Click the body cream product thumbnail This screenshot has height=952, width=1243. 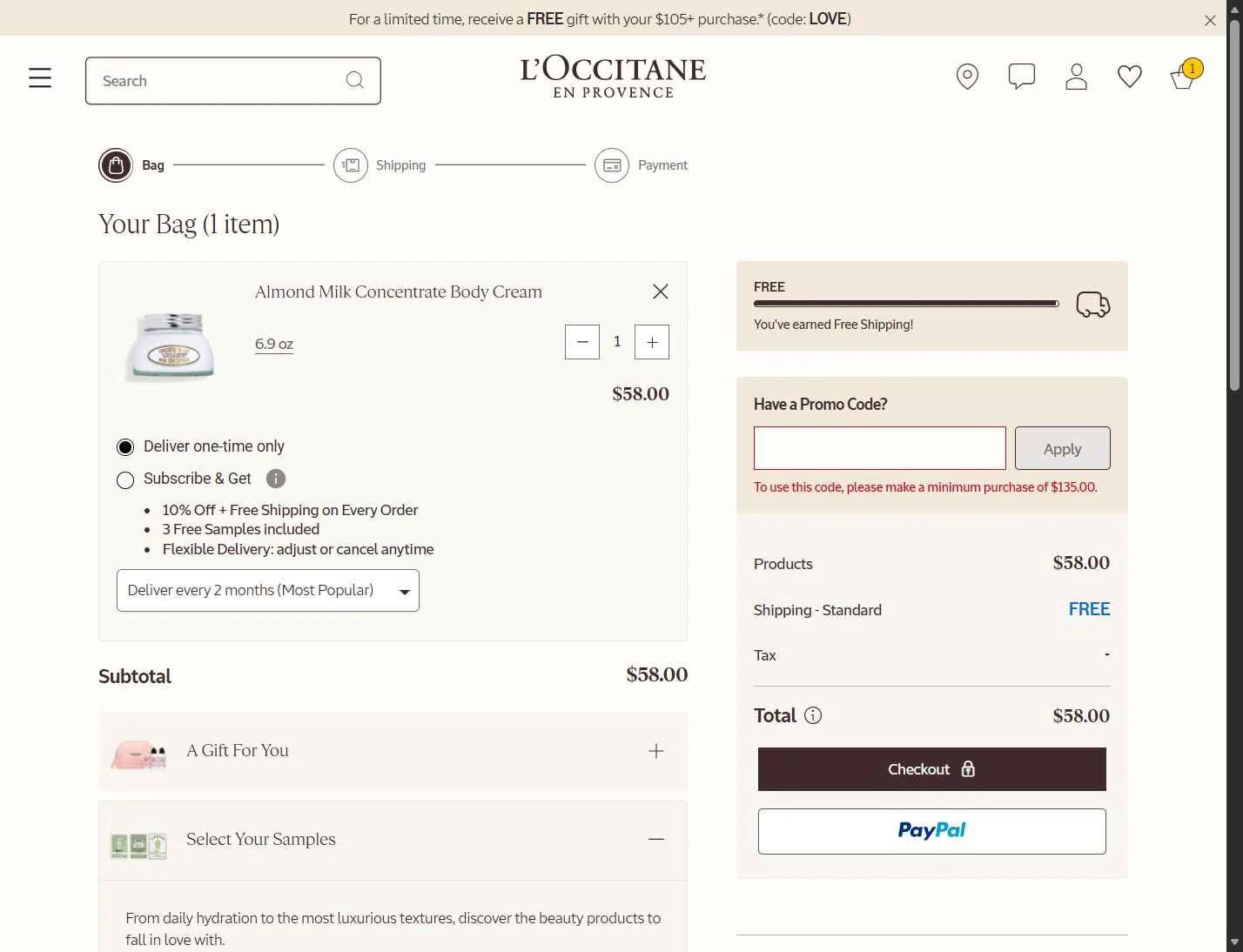click(172, 346)
